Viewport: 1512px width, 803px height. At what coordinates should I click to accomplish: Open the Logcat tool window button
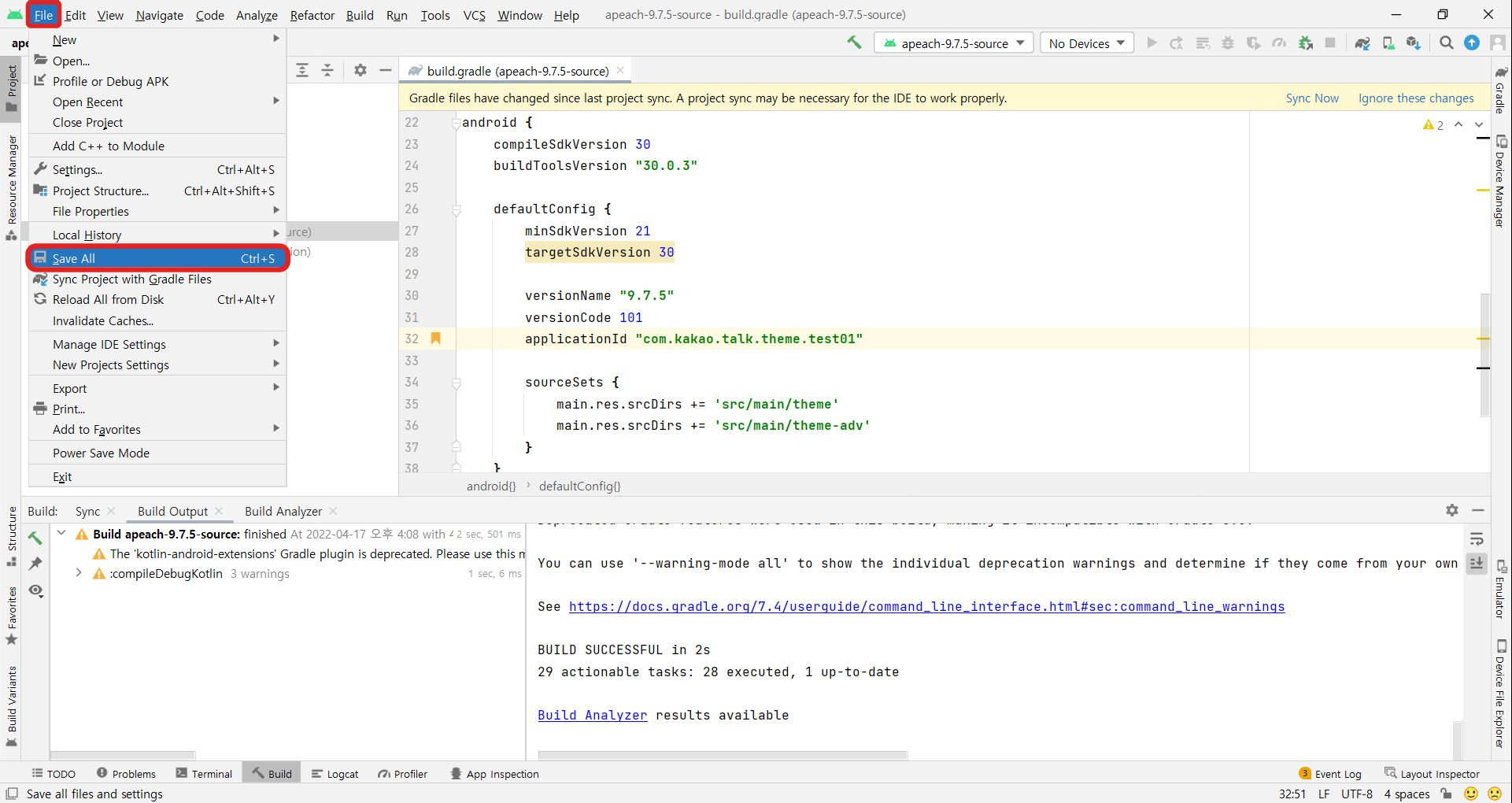[x=335, y=773]
